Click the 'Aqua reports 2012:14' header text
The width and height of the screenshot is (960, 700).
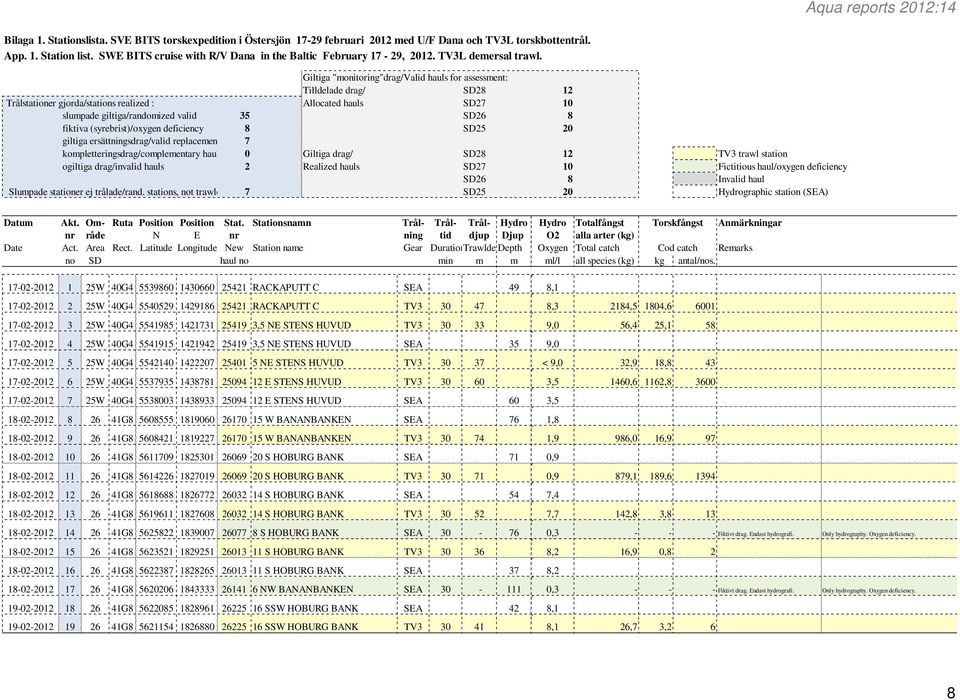click(x=881, y=8)
